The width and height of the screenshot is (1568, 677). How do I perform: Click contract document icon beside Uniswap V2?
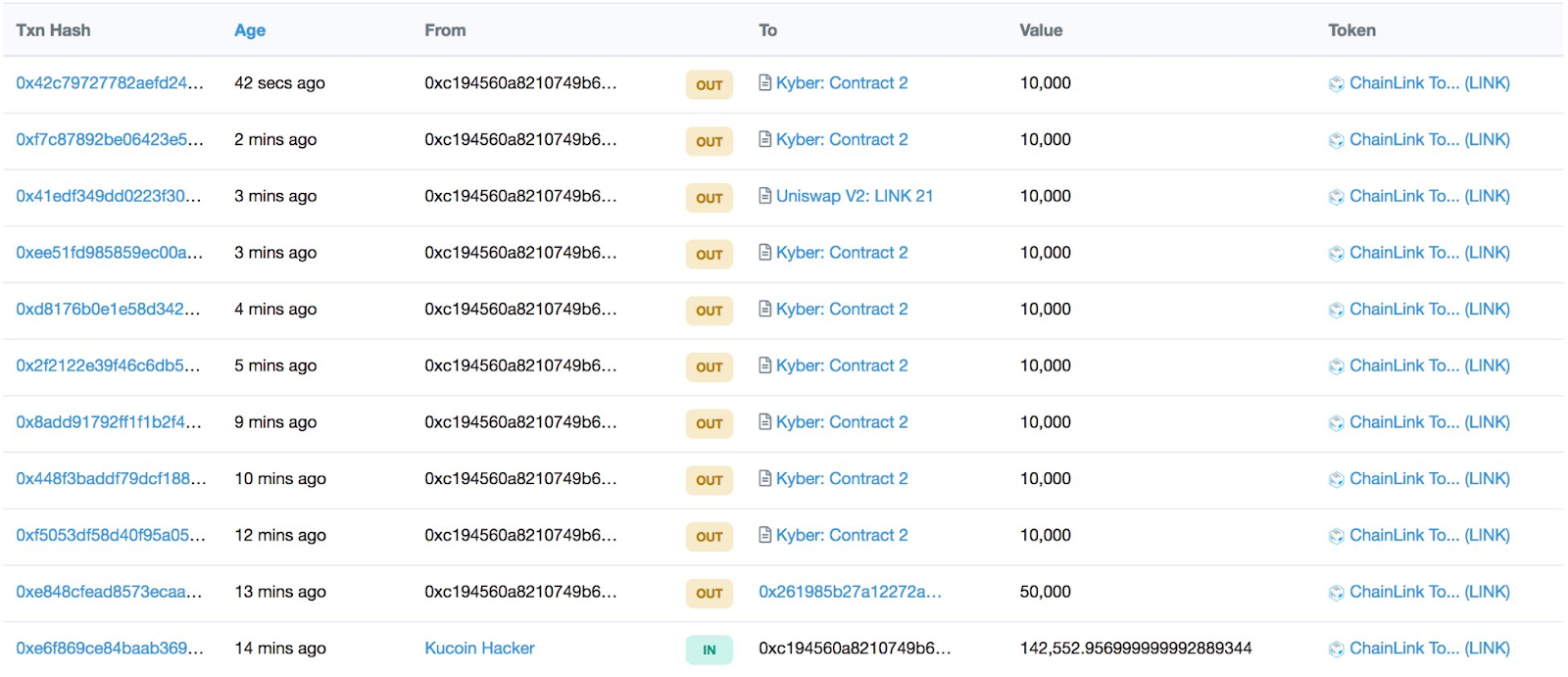[765, 196]
